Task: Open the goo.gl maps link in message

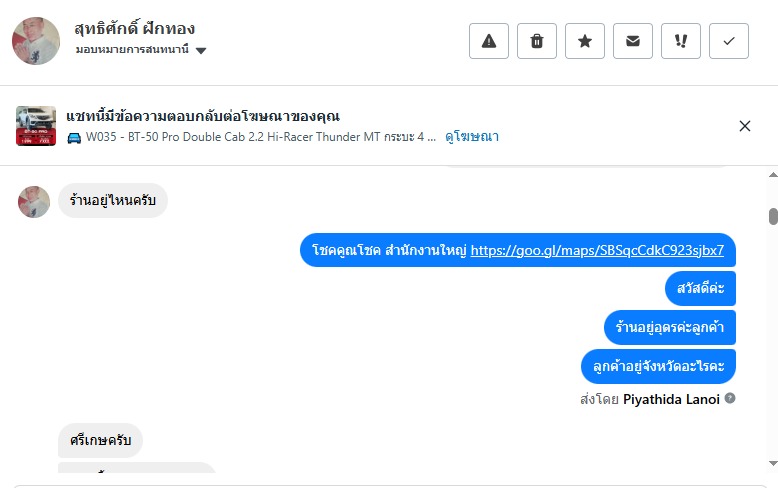Action: click(597, 250)
